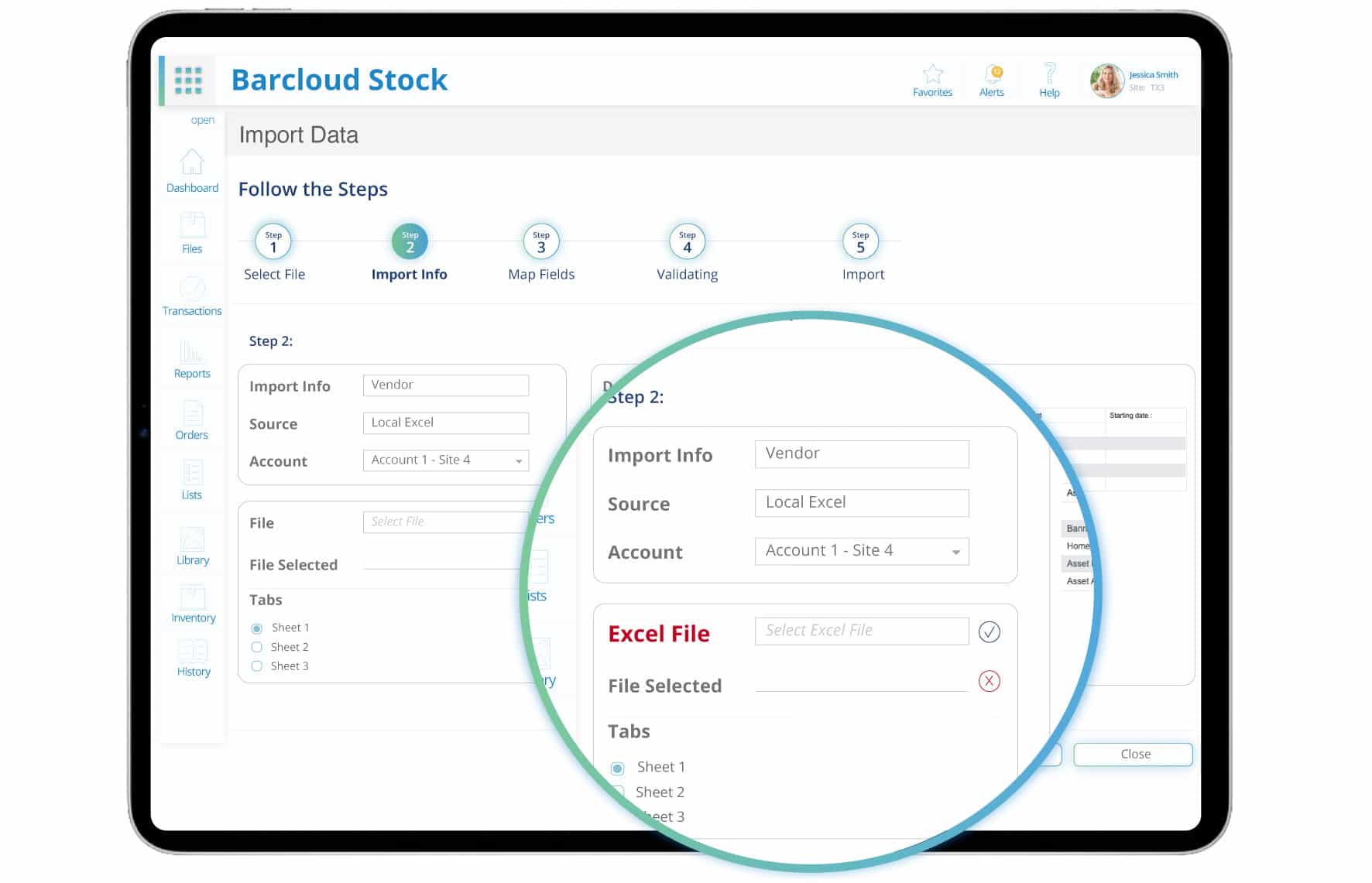Viewport: 1372px width, 883px height.
Task: Open the Account 1 - Site 4 dropdown
Action: [x=446, y=460]
